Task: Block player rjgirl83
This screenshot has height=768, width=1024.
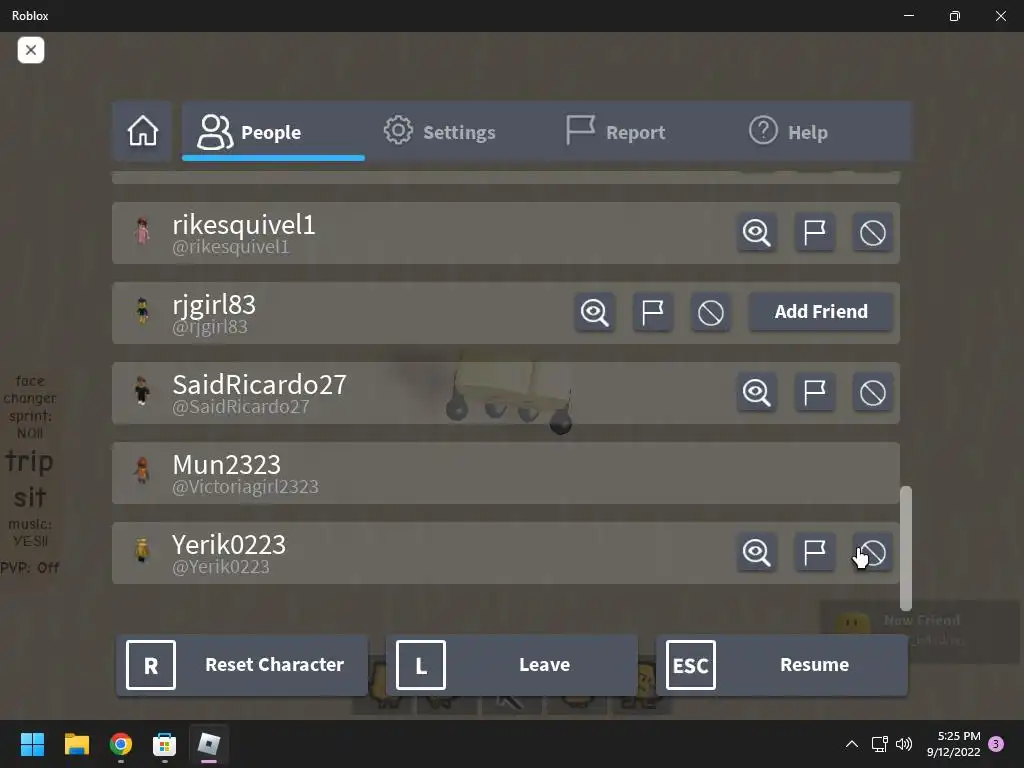Action: point(711,312)
